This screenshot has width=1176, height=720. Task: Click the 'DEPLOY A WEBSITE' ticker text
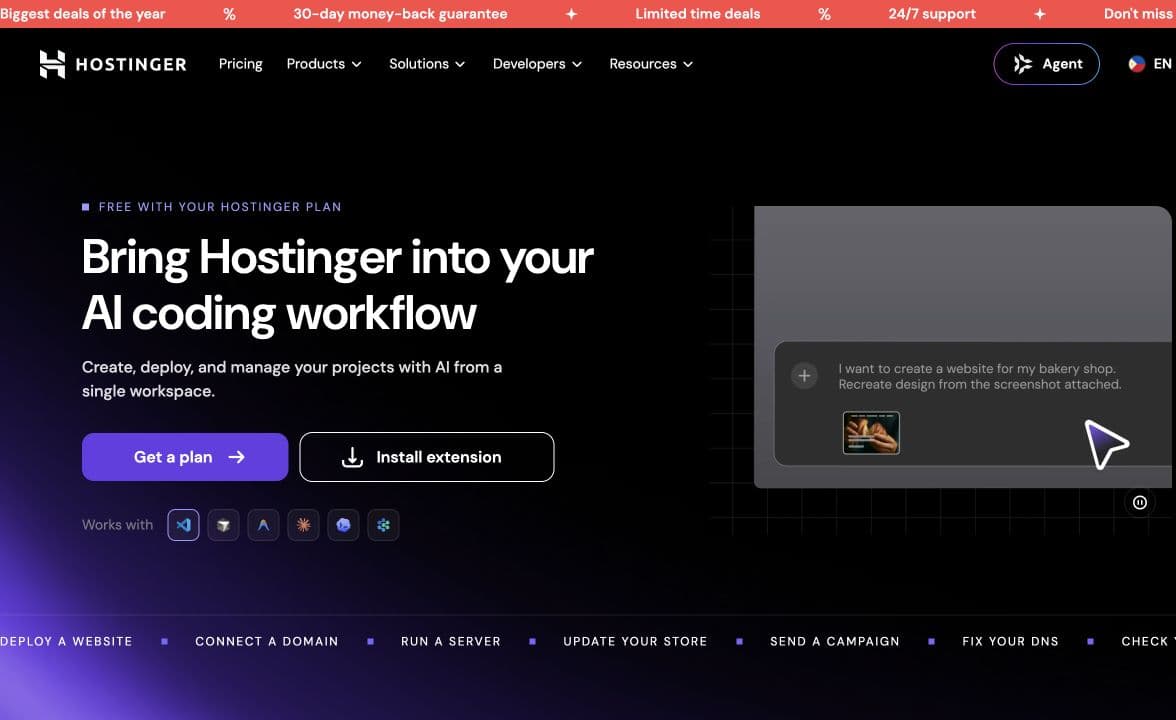(66, 641)
